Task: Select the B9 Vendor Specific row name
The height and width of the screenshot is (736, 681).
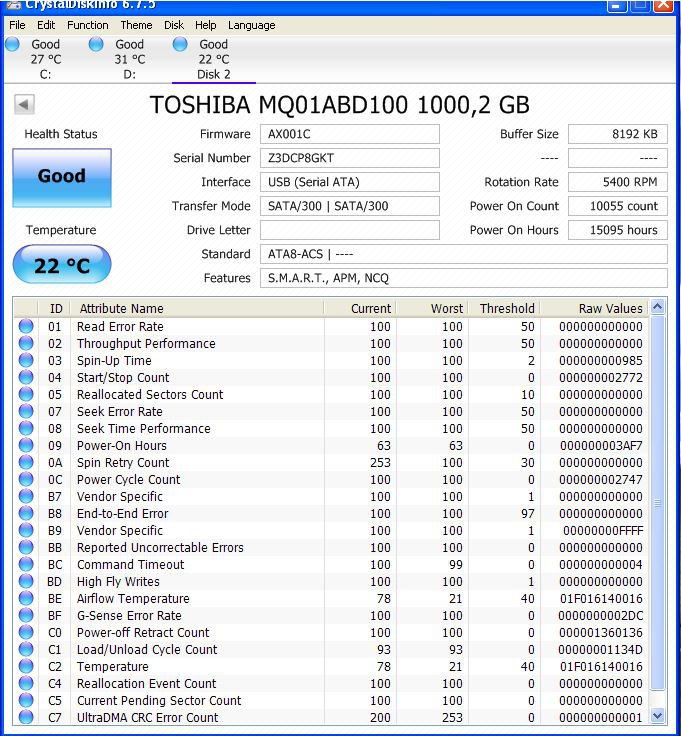Action: point(120,530)
